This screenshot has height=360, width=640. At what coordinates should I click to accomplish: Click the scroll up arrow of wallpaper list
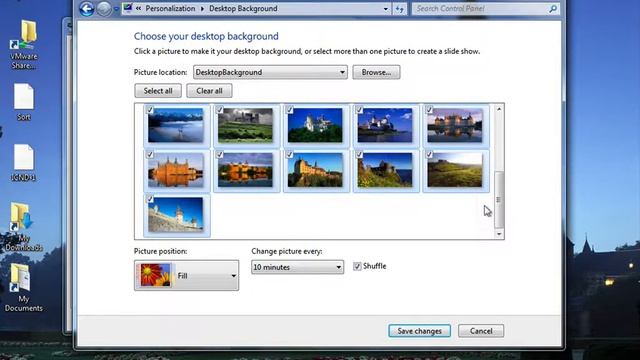coord(499,109)
